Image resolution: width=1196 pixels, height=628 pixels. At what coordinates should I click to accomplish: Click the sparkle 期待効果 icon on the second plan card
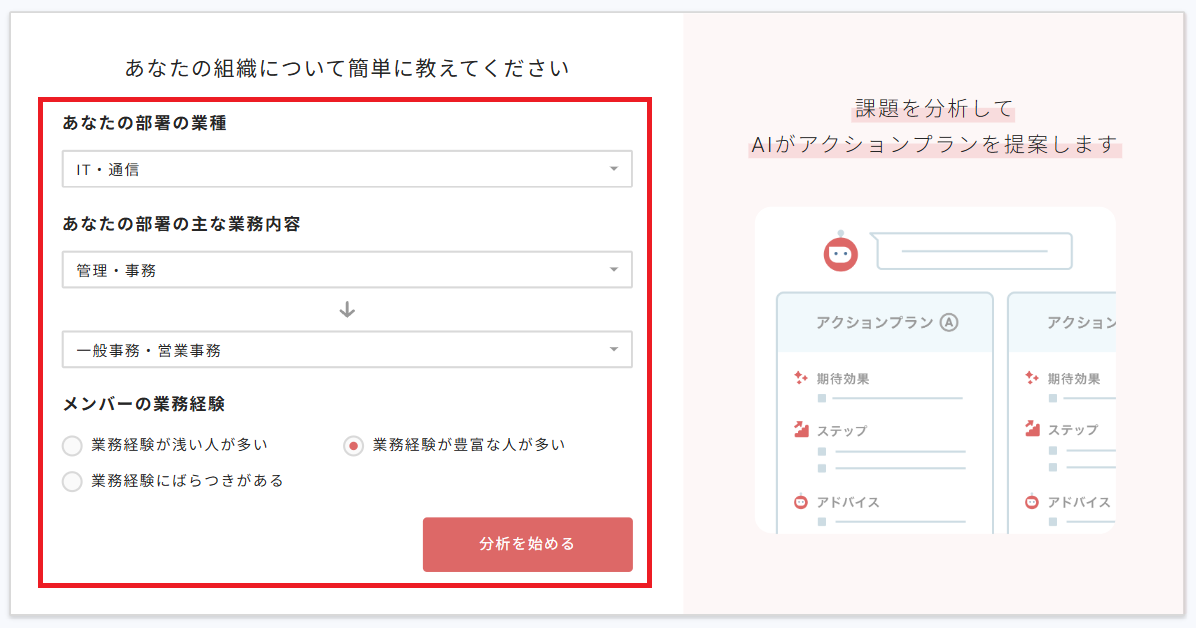pos(1031,377)
